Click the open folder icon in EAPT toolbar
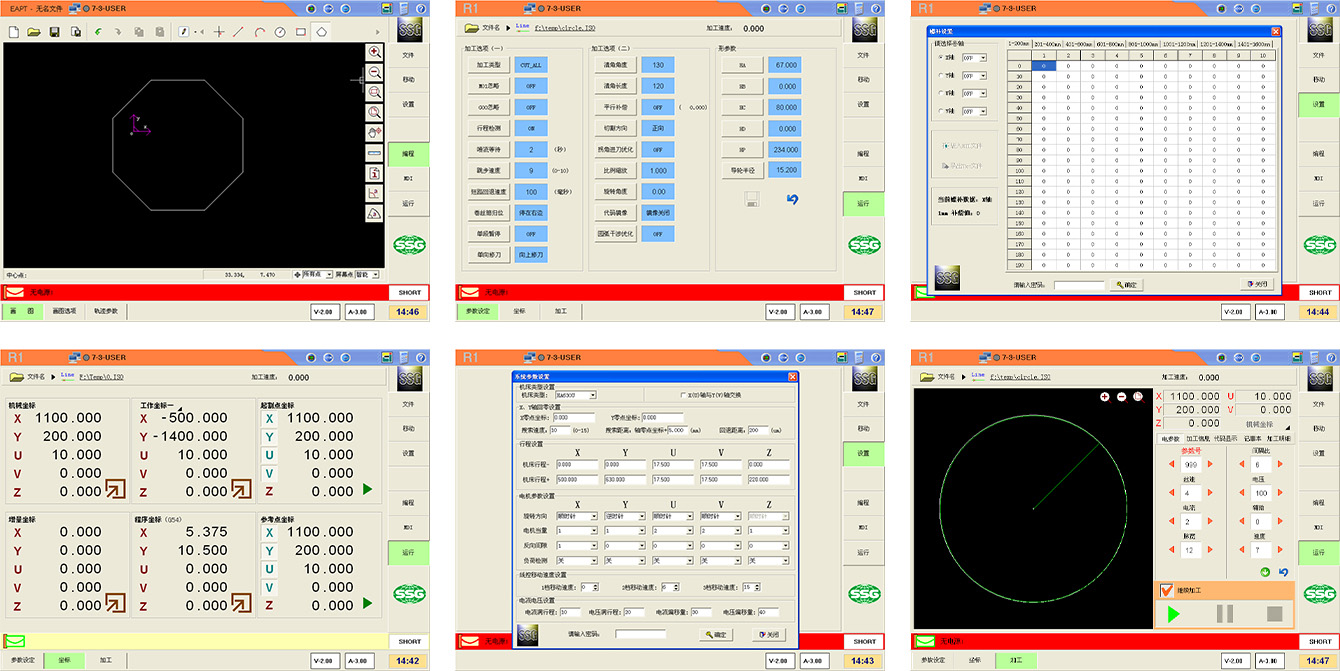 click(34, 32)
